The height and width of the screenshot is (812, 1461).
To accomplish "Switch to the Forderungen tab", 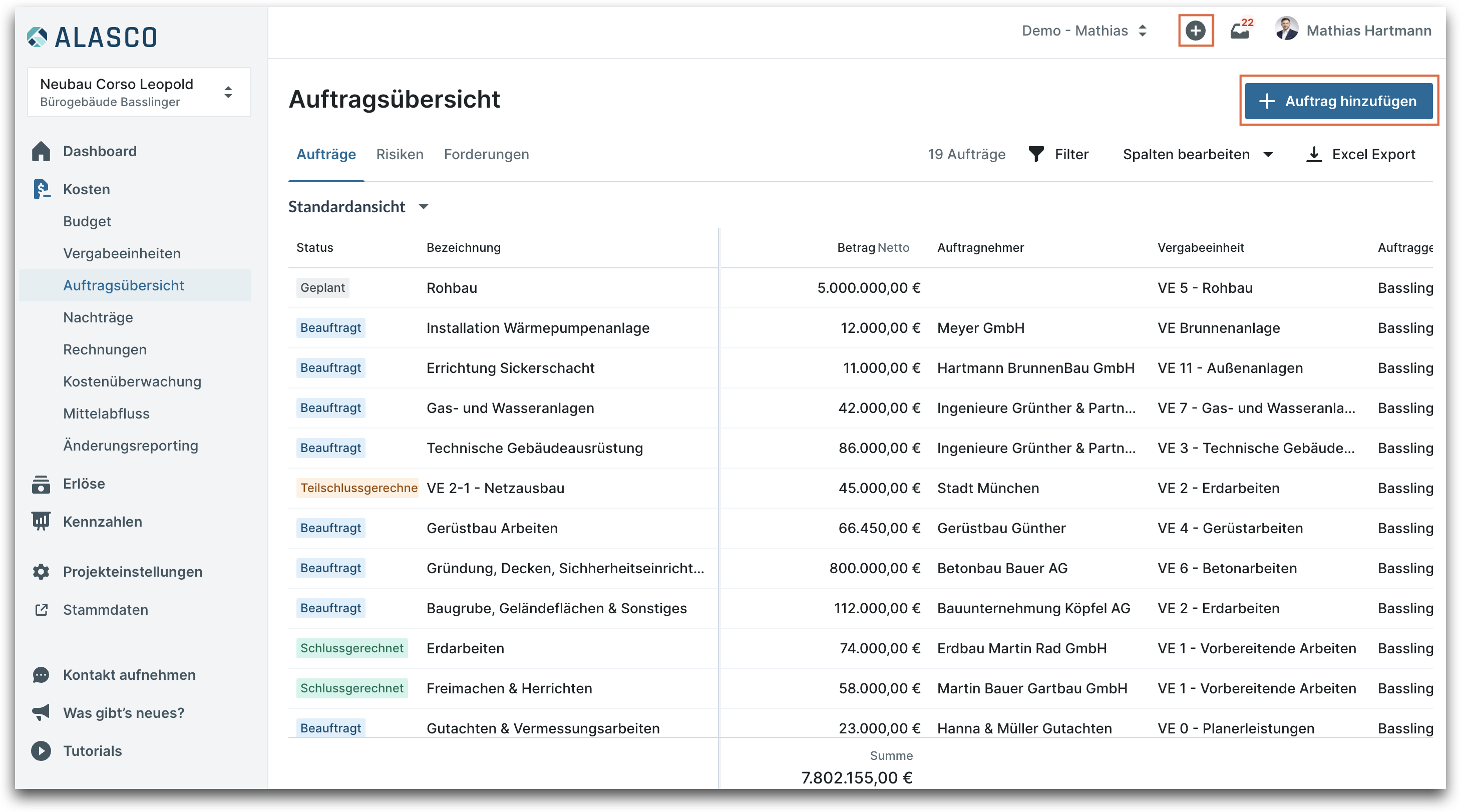I will (x=486, y=154).
